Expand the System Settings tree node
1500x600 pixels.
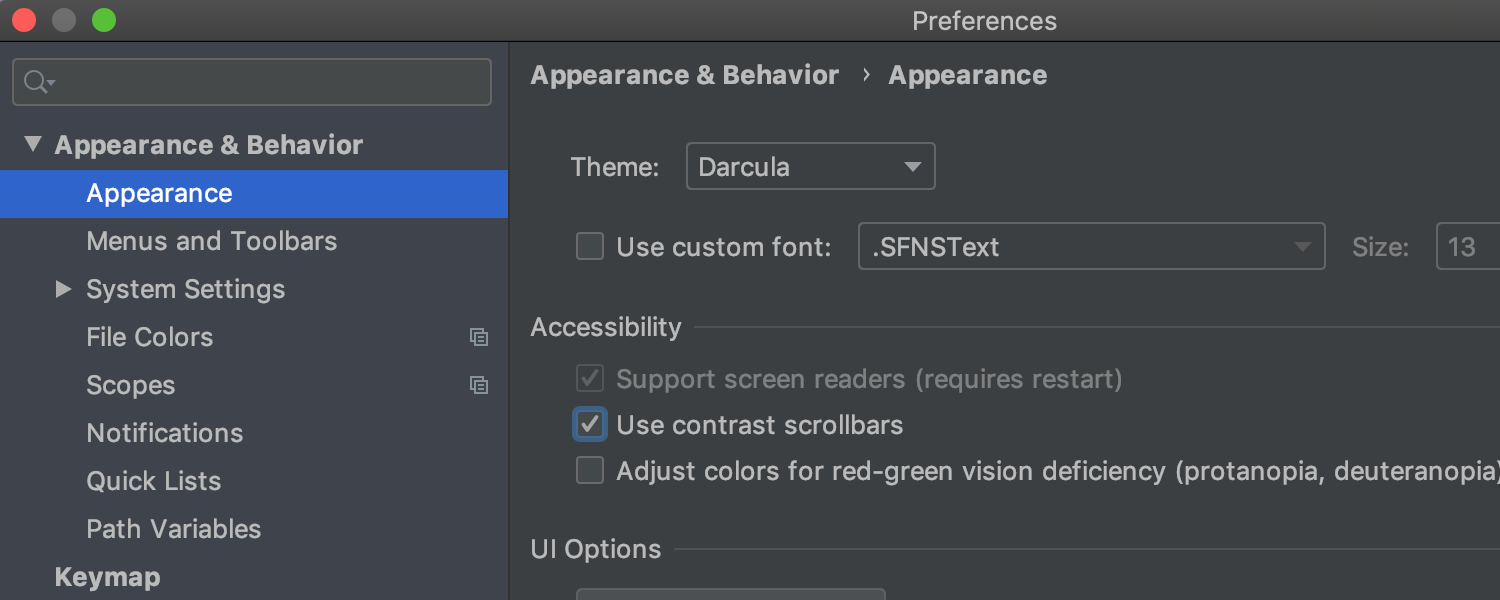(x=64, y=290)
